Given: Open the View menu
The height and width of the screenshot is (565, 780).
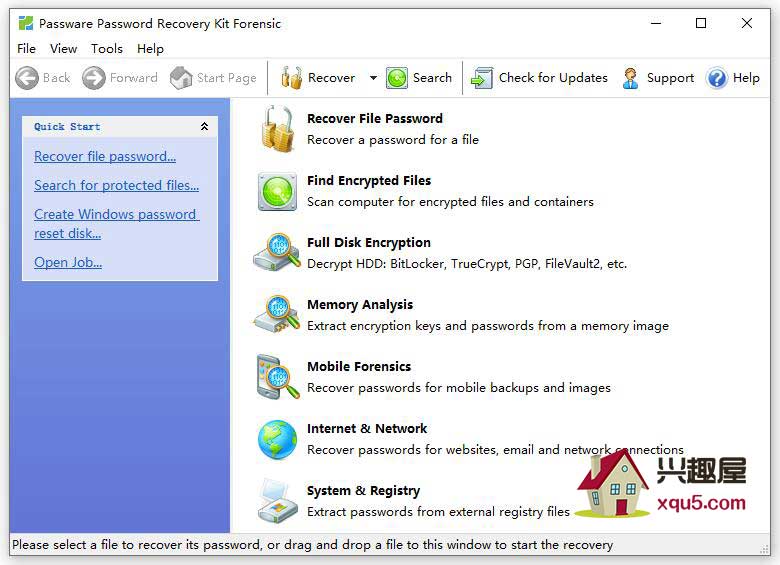Looking at the screenshot, I should (64, 49).
